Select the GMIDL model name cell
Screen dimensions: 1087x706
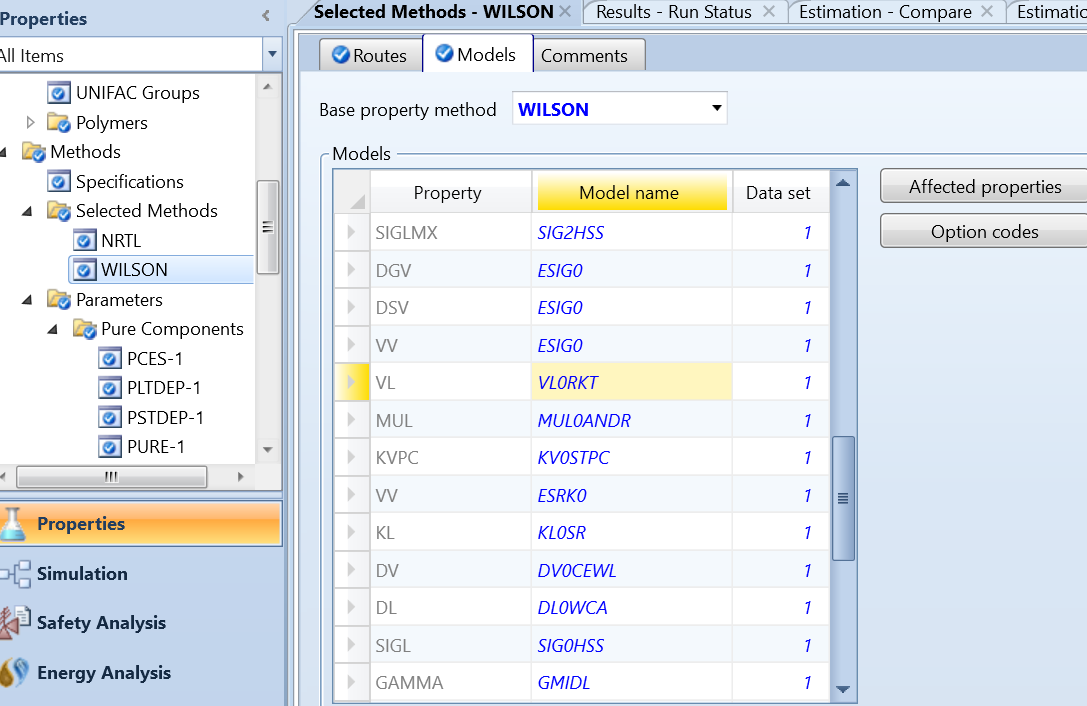point(632,682)
